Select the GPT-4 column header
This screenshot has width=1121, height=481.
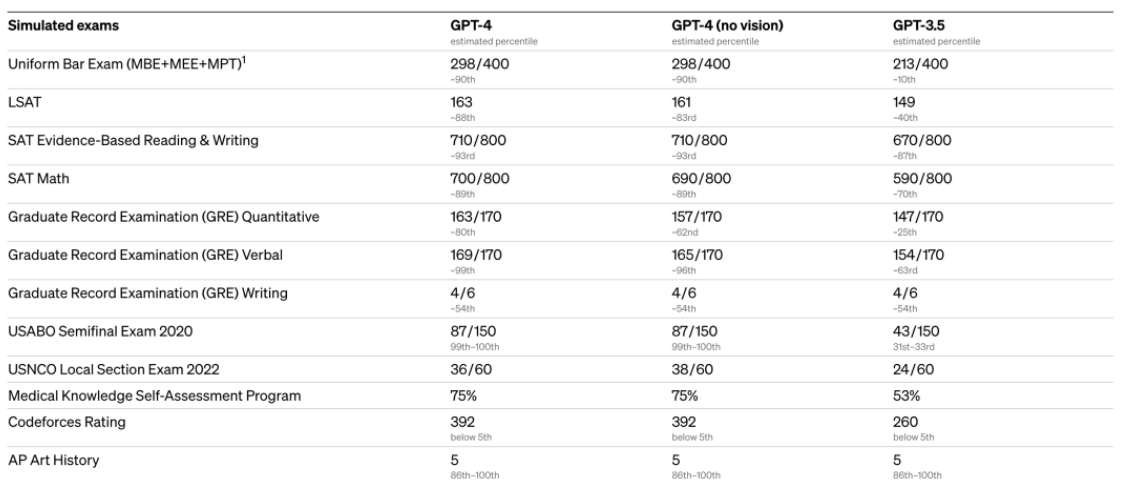[469, 24]
